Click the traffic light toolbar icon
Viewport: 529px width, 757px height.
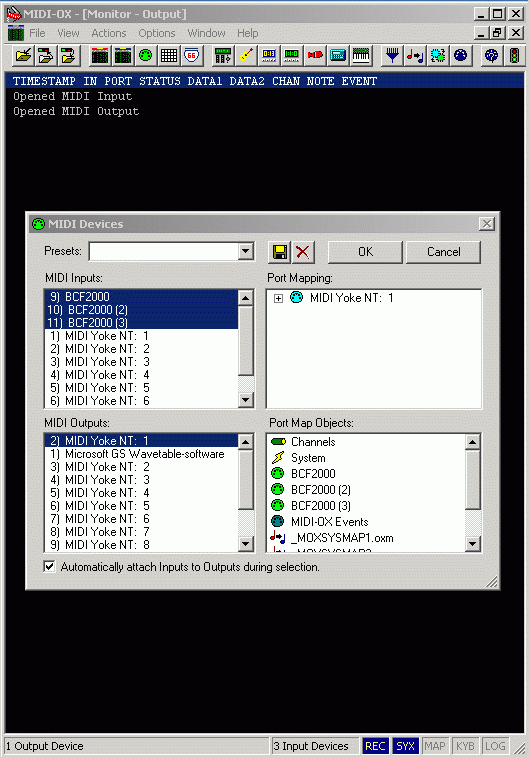click(x=514, y=56)
